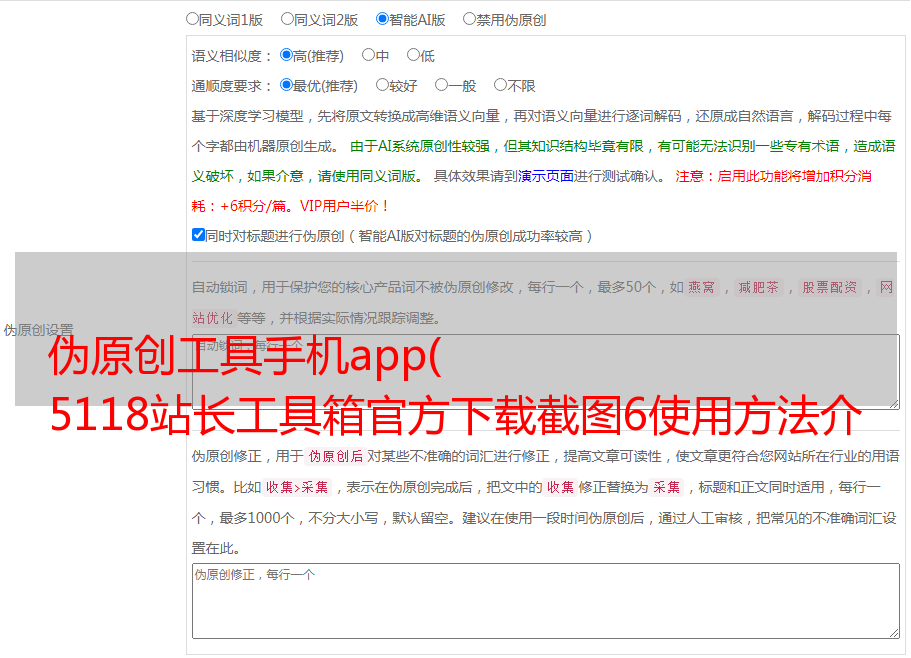Click into the 自动锁词 text area
The image size is (911, 658).
pos(545,371)
